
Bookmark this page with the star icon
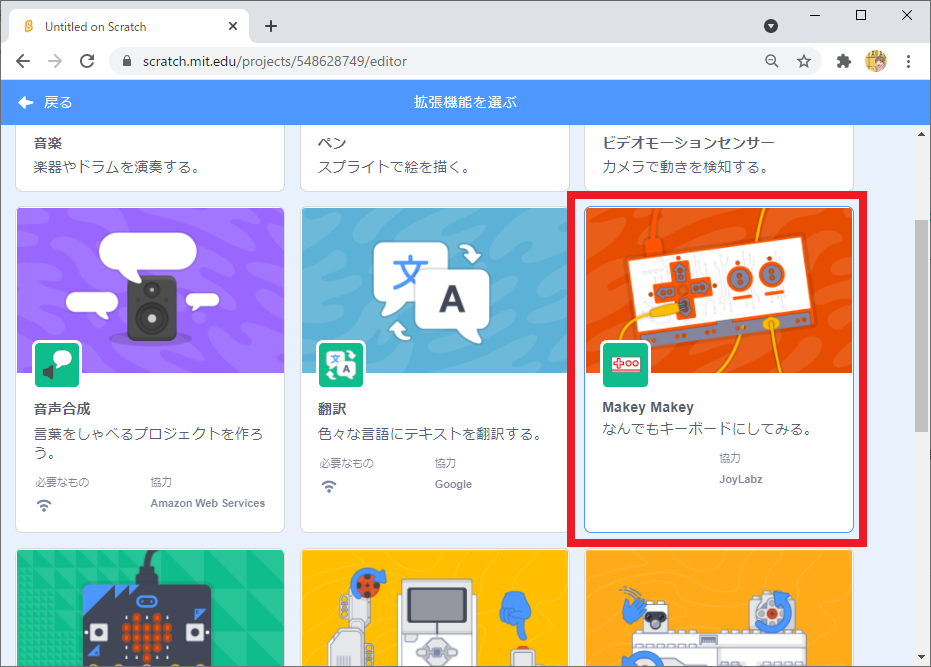(x=804, y=61)
